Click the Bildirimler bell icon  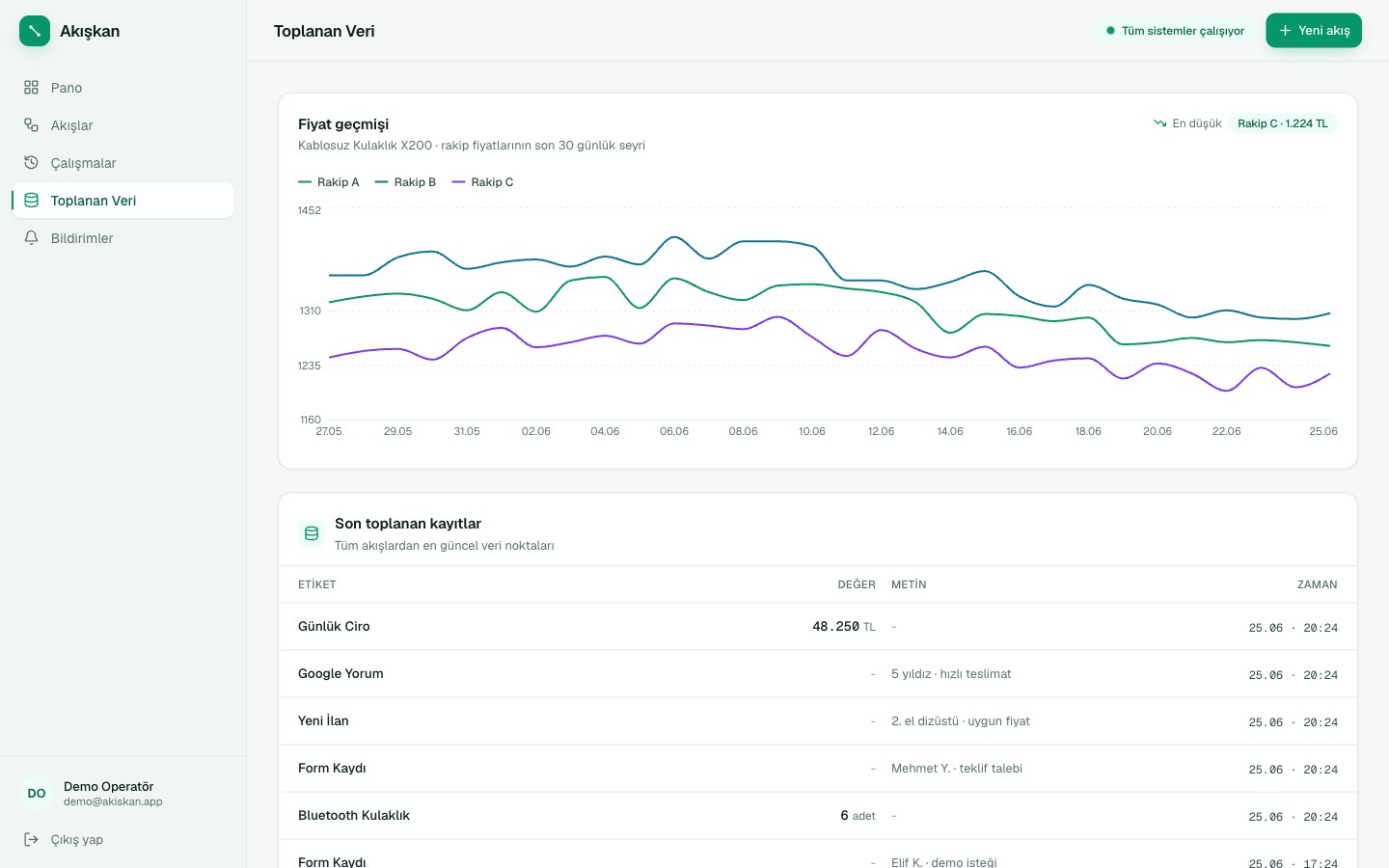coord(31,238)
